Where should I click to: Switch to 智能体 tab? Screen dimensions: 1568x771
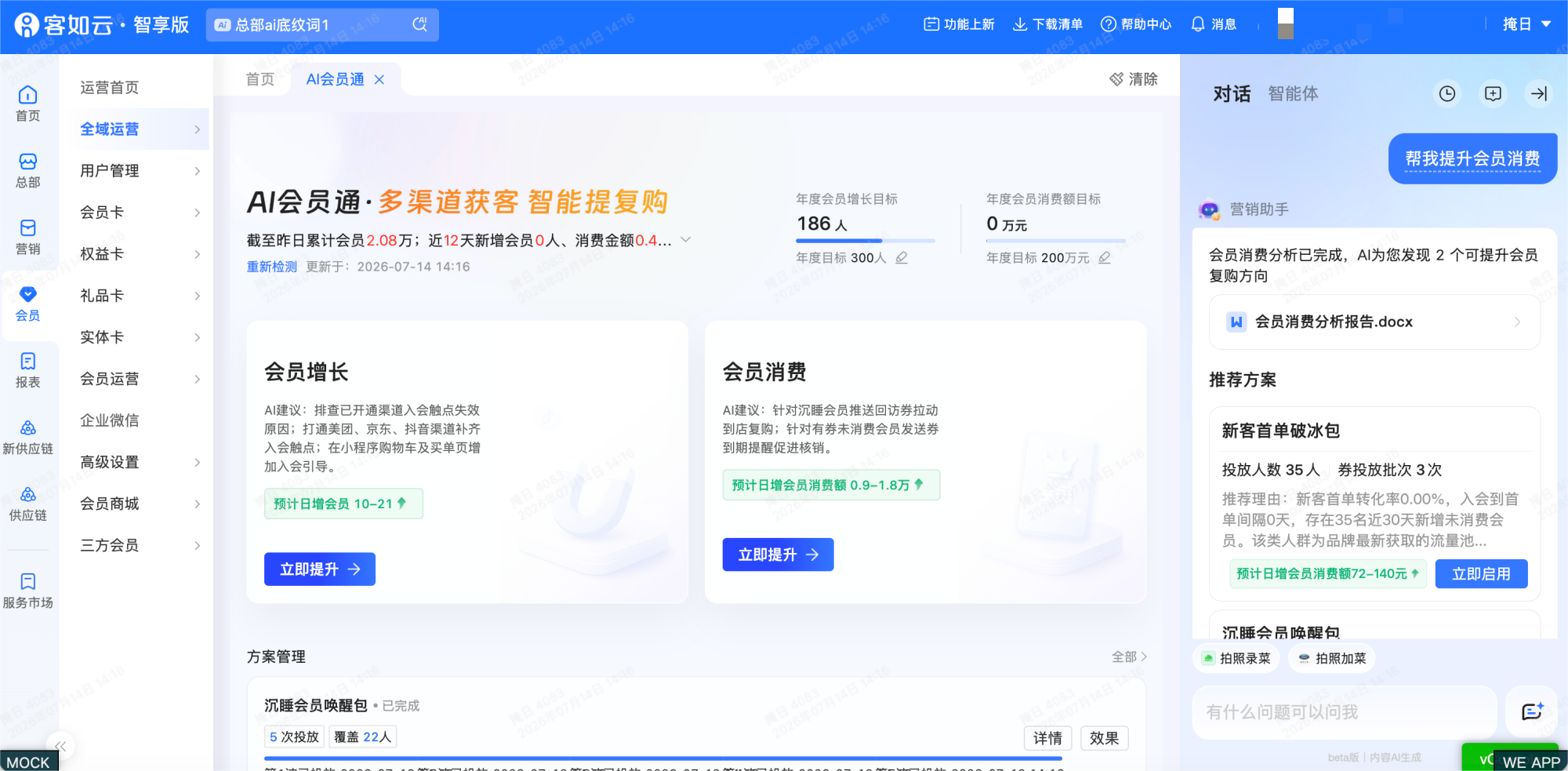point(1293,94)
